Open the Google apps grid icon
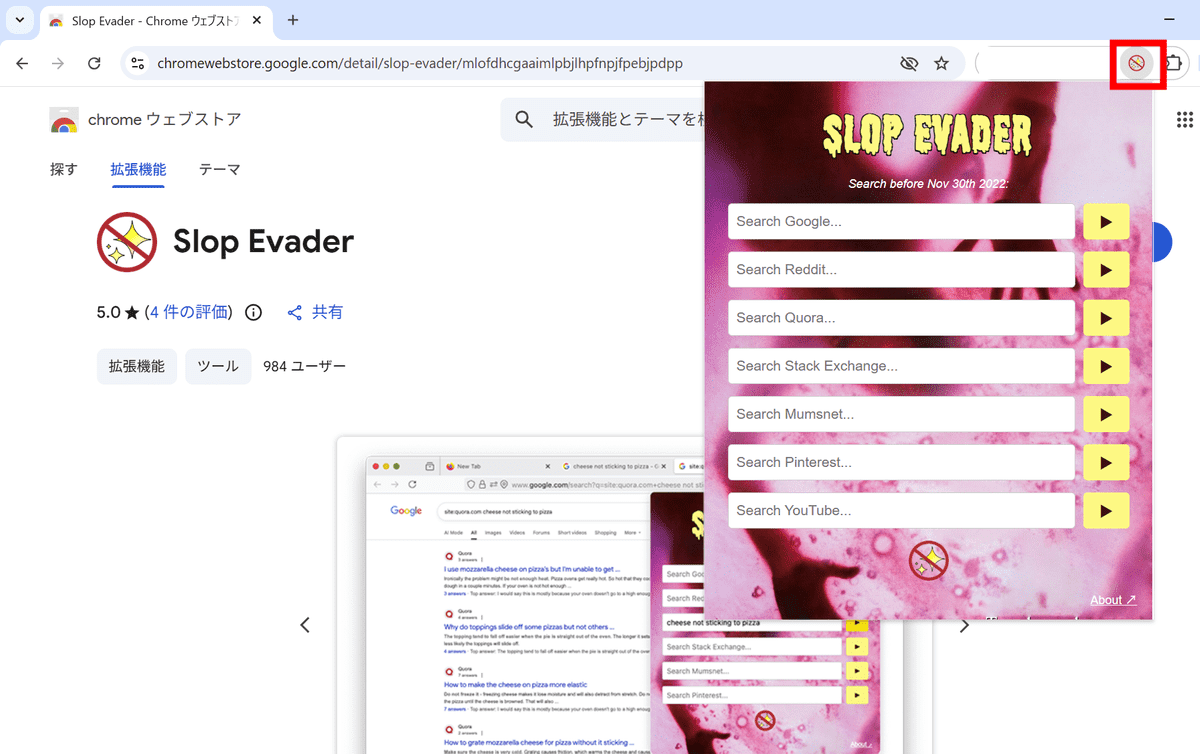The image size is (1200, 754). tap(1185, 120)
